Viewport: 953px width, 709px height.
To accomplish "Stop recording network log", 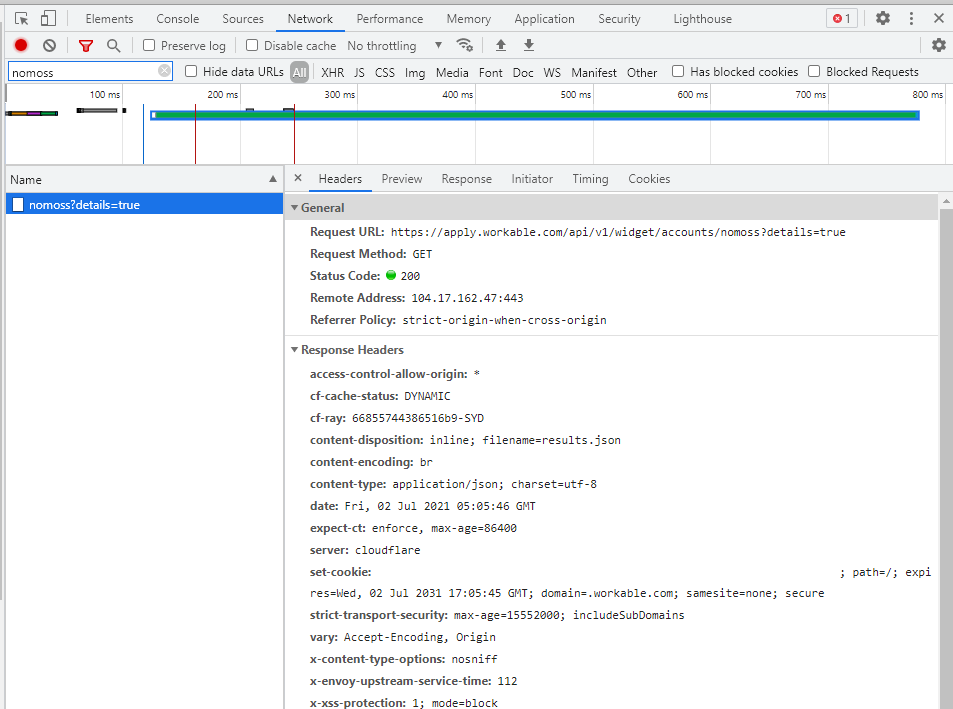I will (x=20, y=45).
